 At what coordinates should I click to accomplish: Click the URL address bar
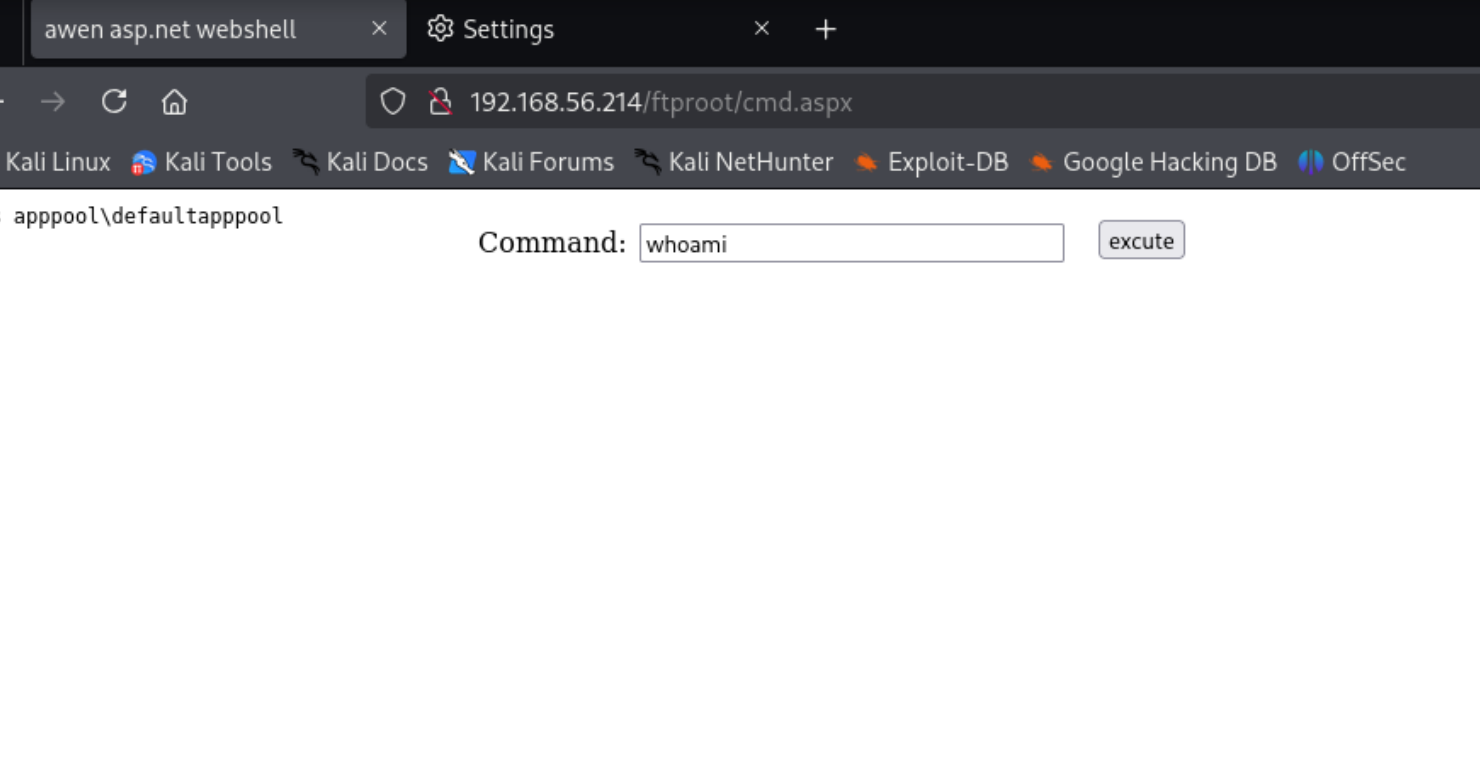tap(900, 101)
